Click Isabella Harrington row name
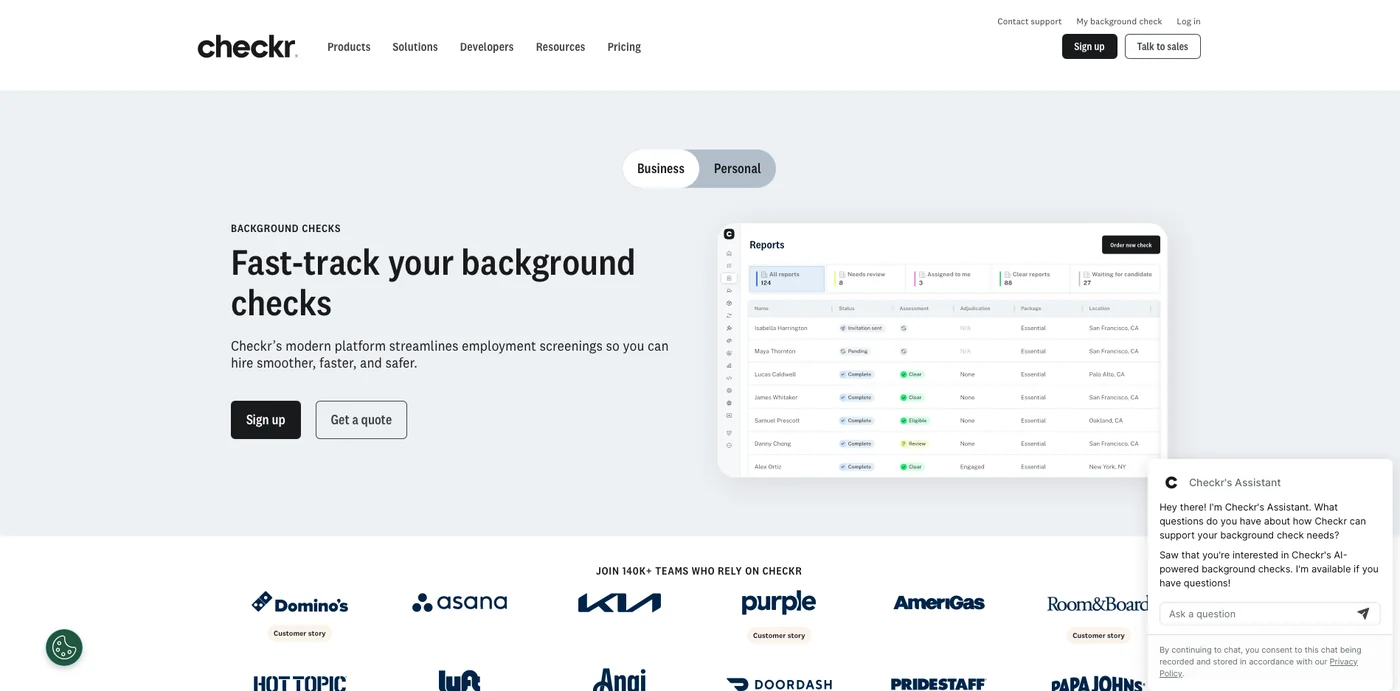The height and width of the screenshot is (691, 1400). (x=780, y=328)
